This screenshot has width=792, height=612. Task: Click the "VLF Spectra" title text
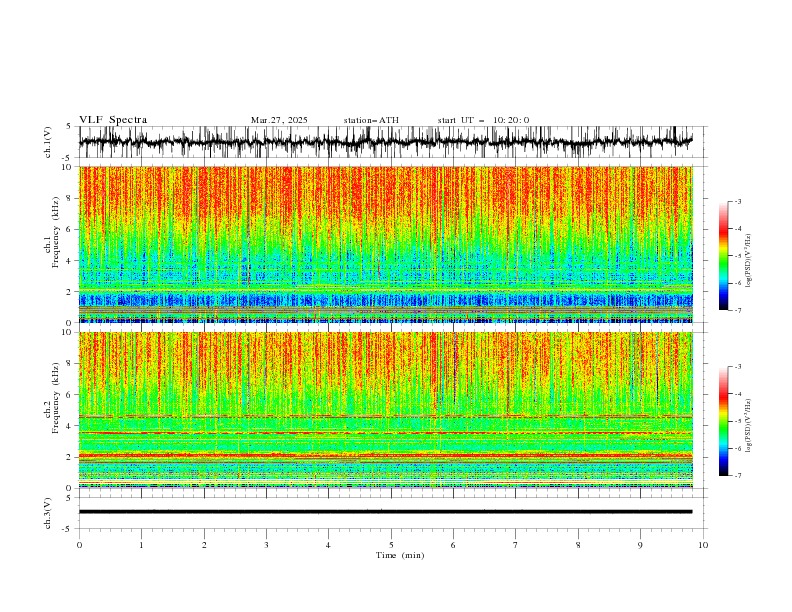[x=113, y=120]
